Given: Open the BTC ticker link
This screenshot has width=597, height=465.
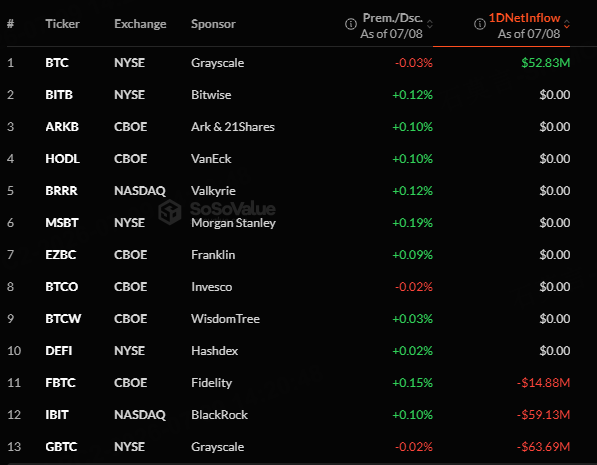Looking at the screenshot, I should [x=57, y=63].
